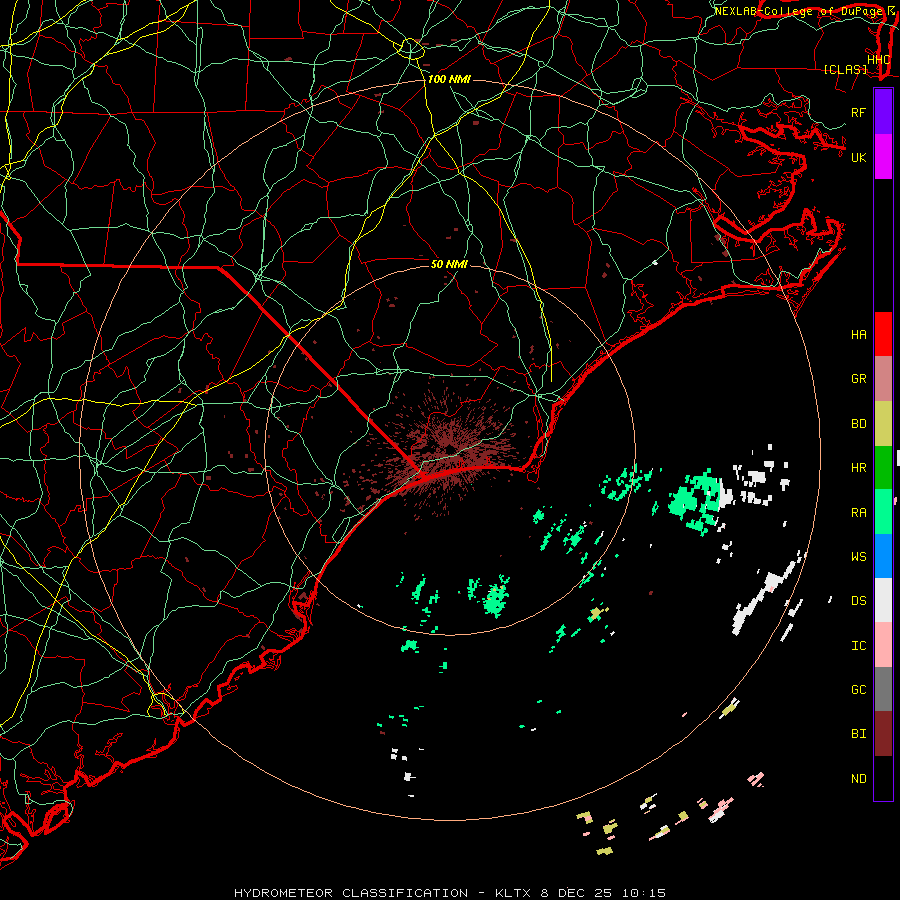900x900 pixels.
Task: Click the 100 NMI range label
Action: point(449,79)
